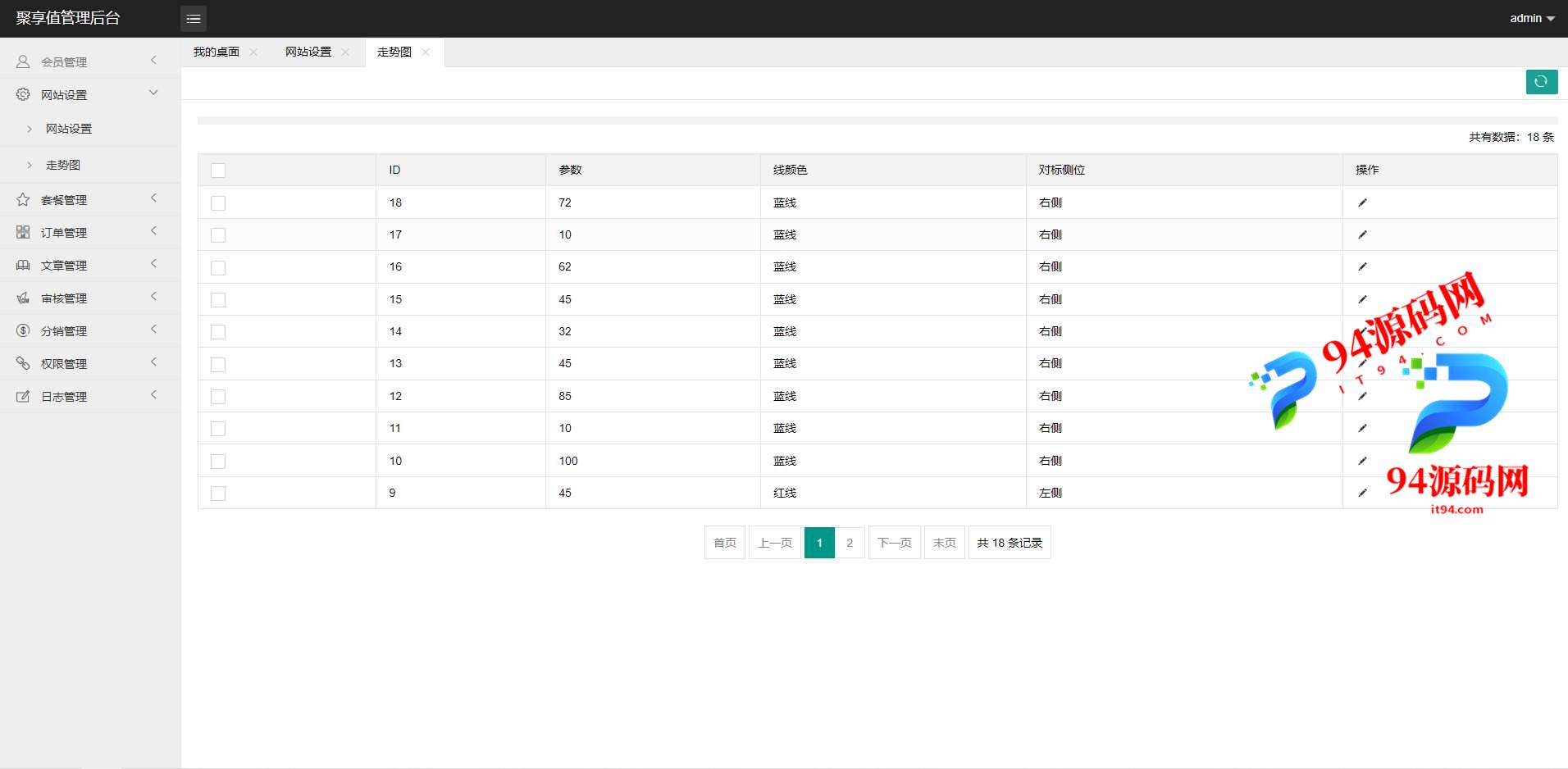
Task: Toggle the select-all header checkbox
Action: tap(218, 171)
